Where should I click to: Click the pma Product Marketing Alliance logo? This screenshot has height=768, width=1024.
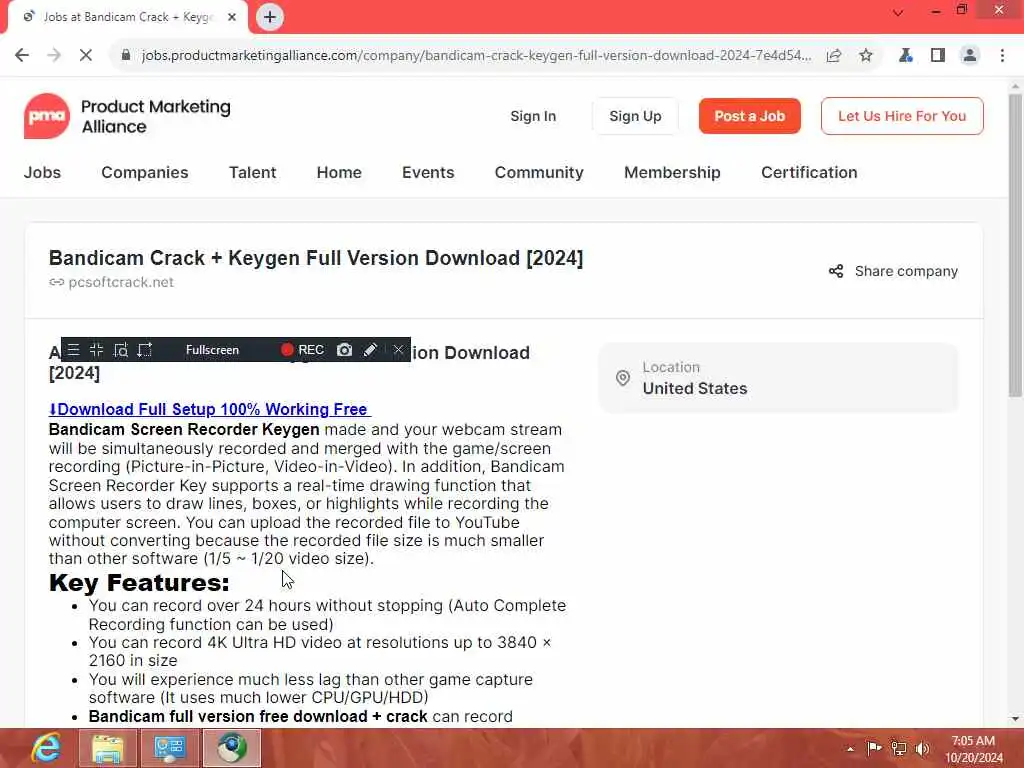127,116
